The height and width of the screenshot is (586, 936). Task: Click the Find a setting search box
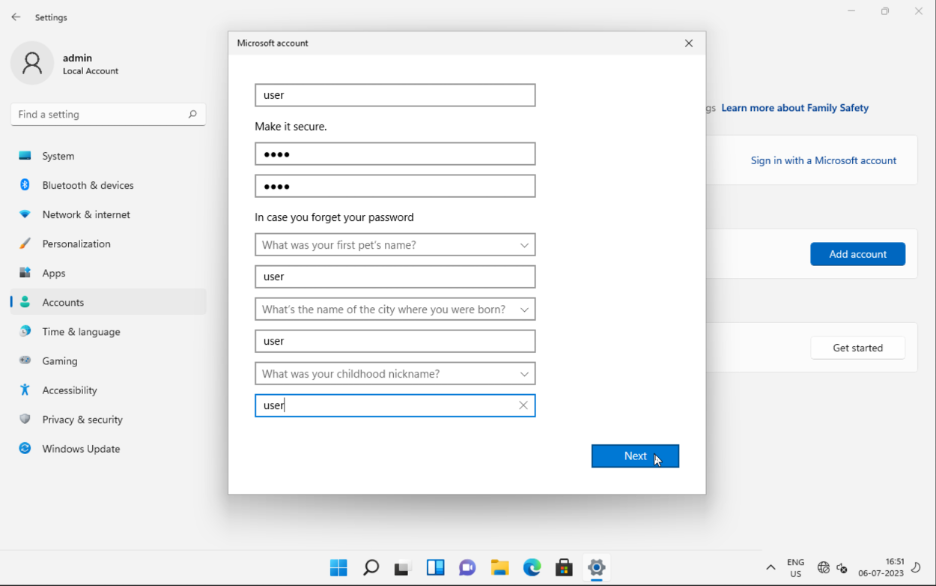(x=108, y=114)
